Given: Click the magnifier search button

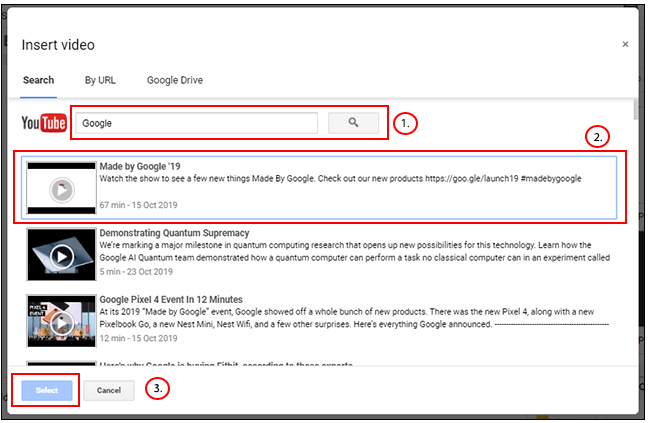Looking at the screenshot, I should [x=353, y=123].
